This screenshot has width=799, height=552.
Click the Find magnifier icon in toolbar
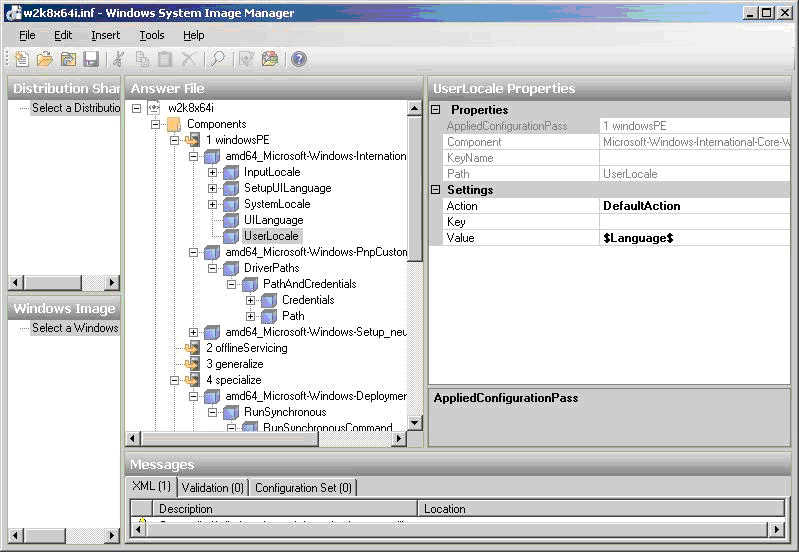click(217, 60)
